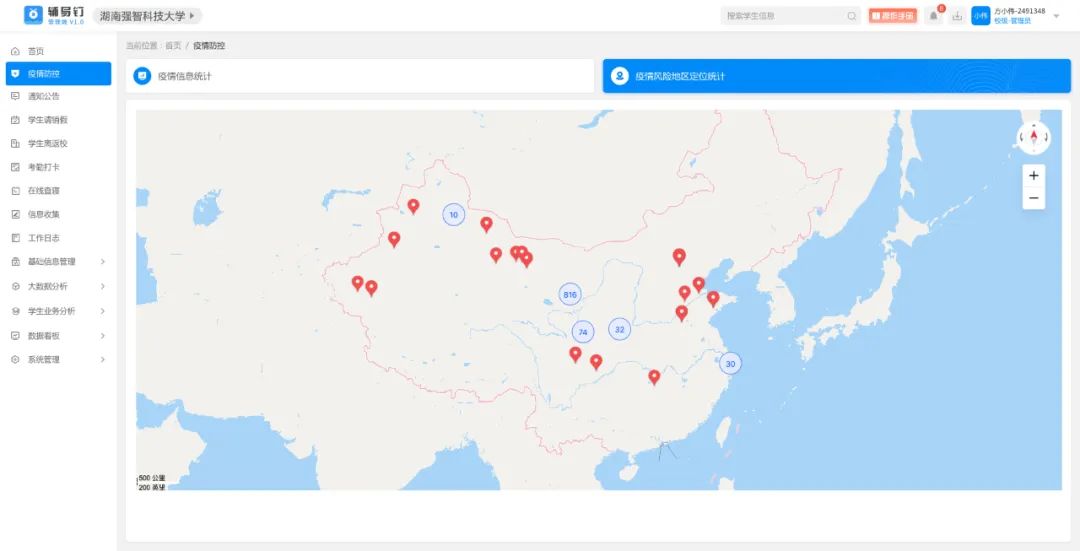Click the orange 操作手册 button

click(892, 16)
